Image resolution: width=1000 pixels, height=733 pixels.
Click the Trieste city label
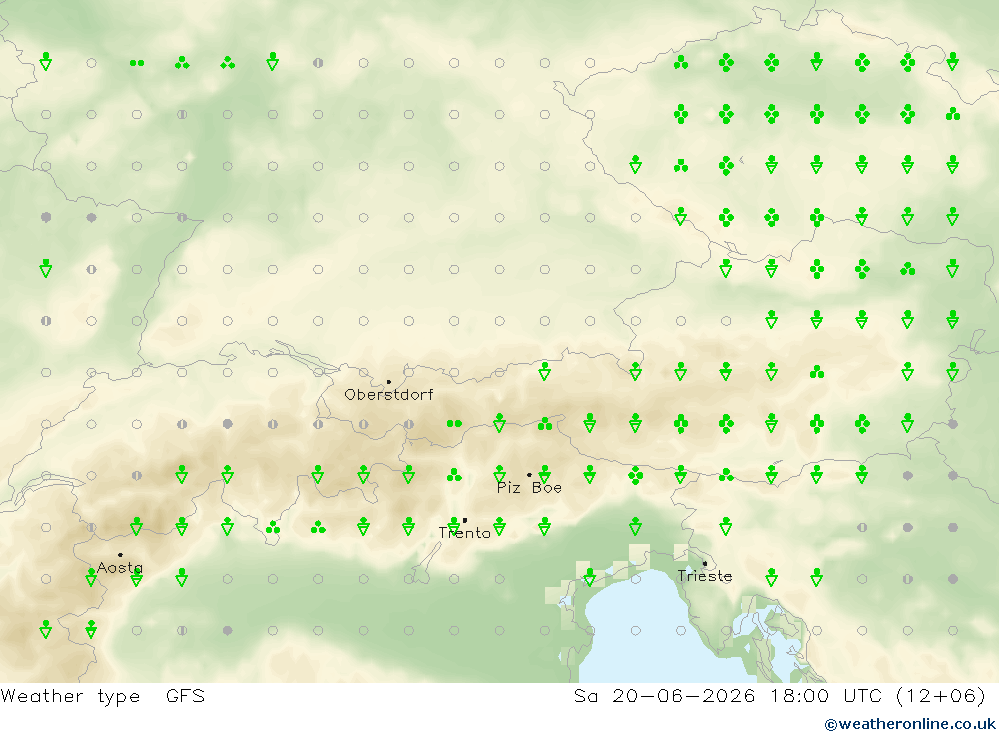tap(705, 576)
